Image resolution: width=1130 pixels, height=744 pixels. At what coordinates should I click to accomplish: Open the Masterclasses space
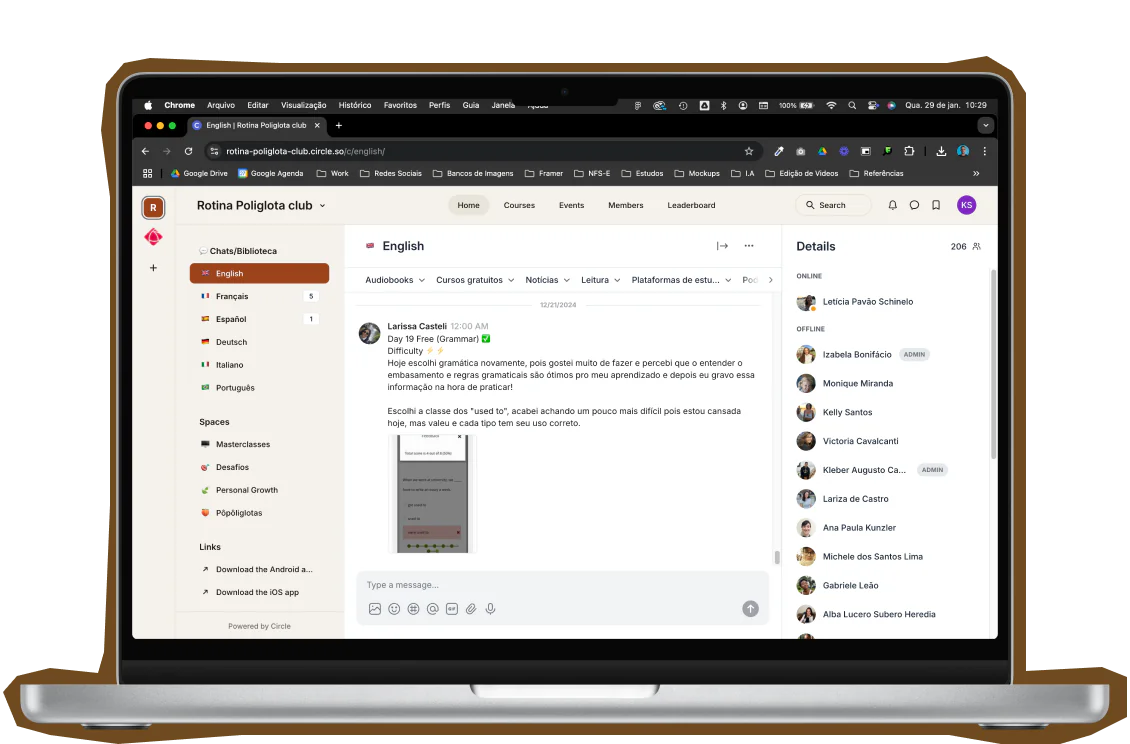tap(259, 445)
